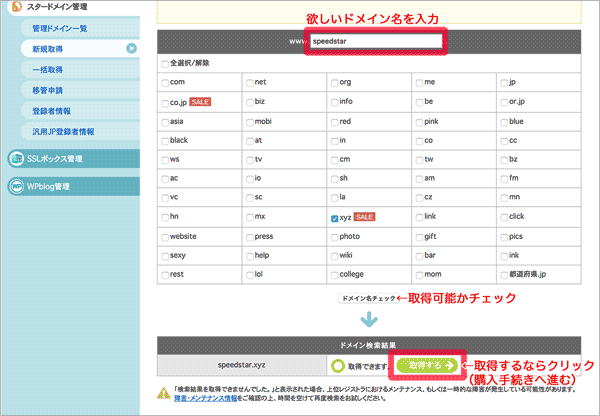Check the me domain checkbox
Screen dimensions: 600x416
(x=419, y=83)
